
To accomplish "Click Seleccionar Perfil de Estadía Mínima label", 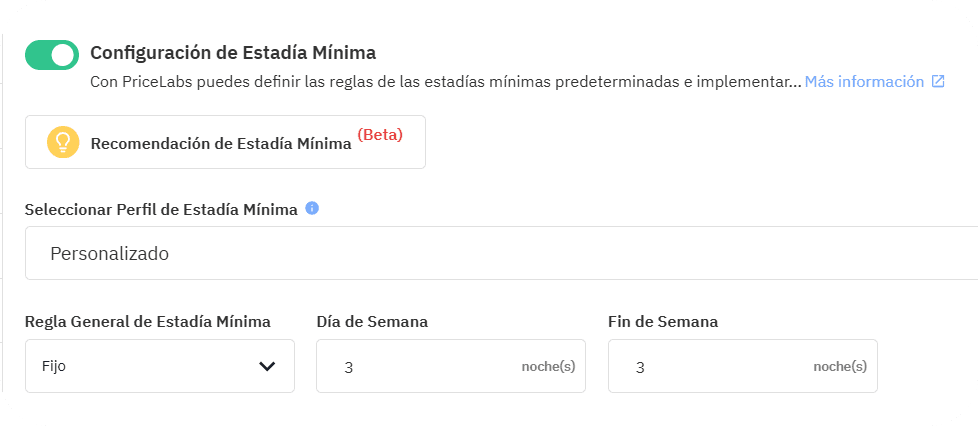I will click(161, 210).
